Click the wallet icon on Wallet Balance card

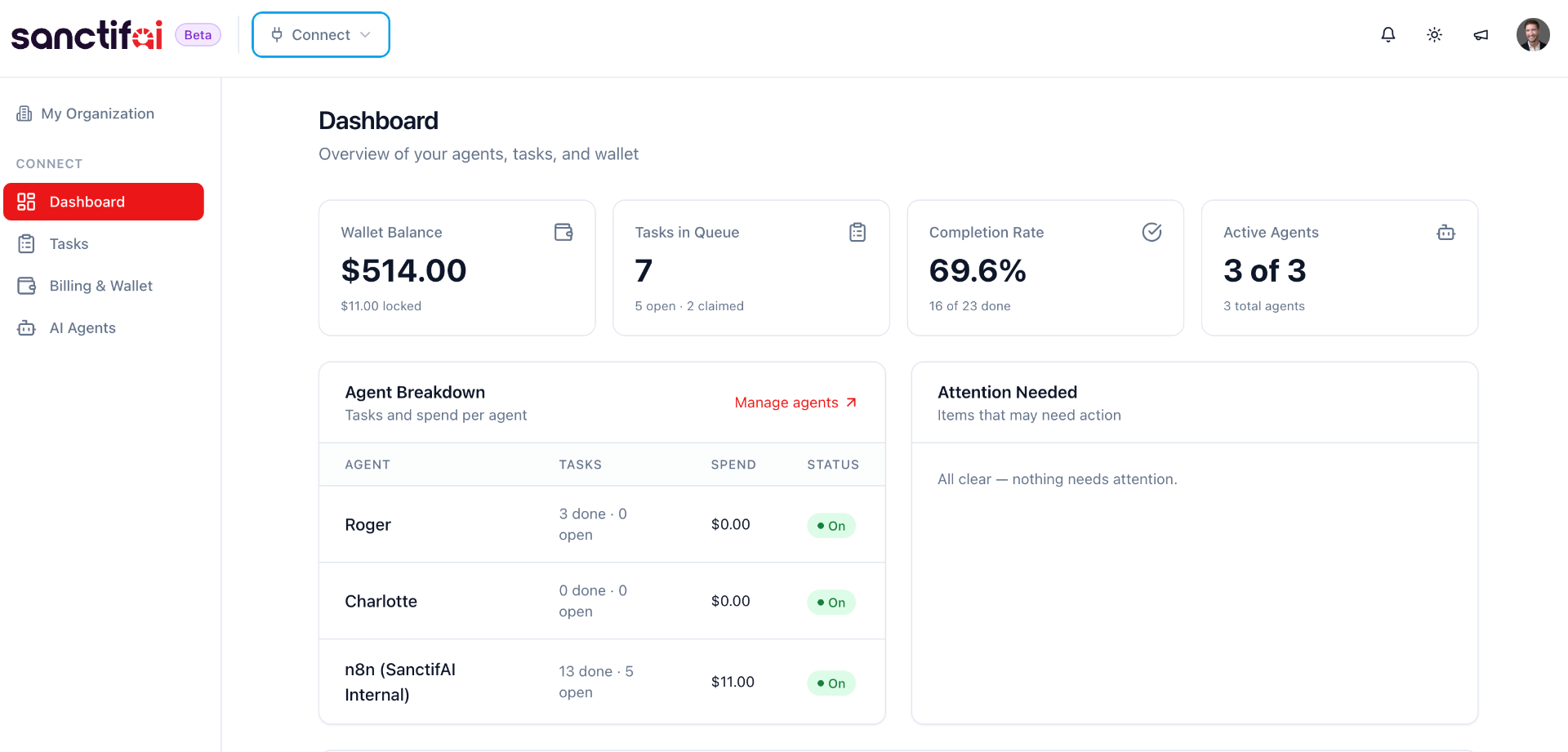tap(563, 232)
